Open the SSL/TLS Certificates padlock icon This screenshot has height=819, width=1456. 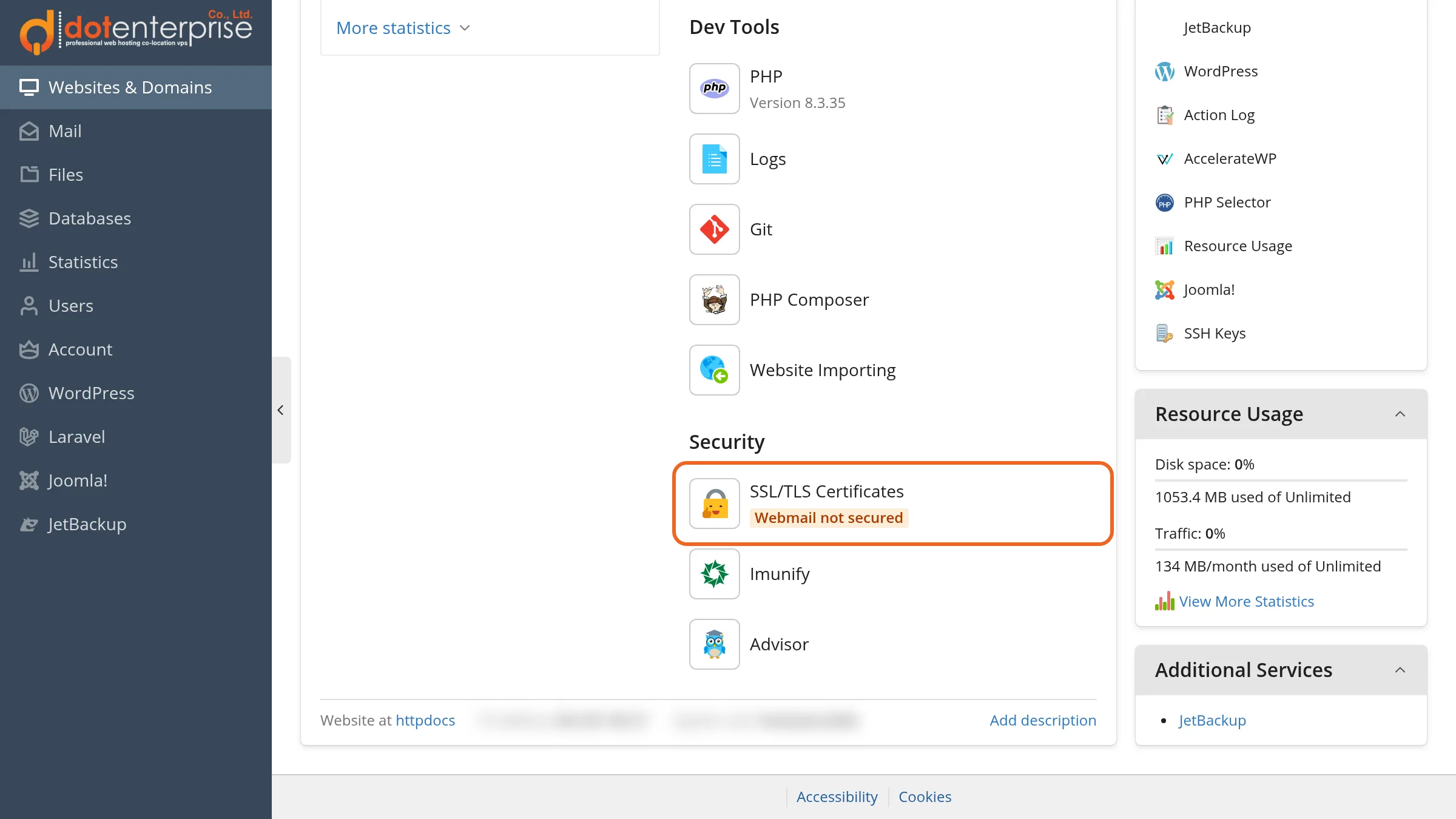point(714,504)
